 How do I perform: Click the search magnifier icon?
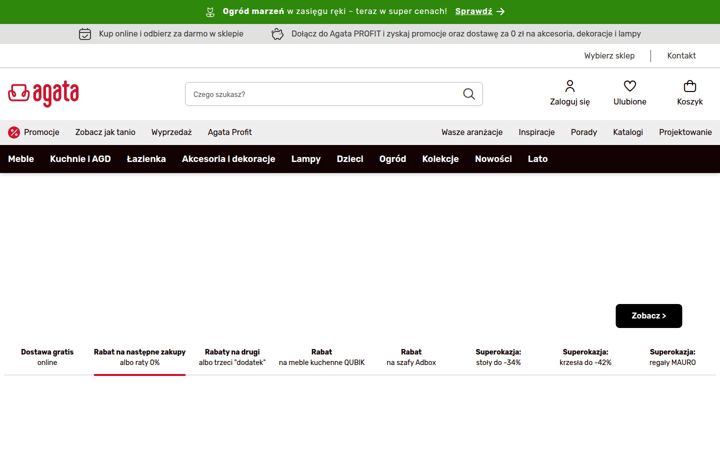tap(468, 94)
